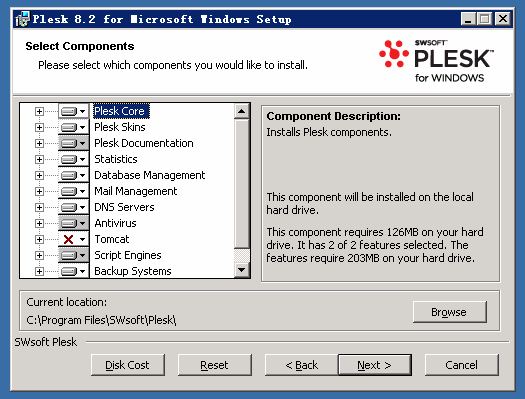This screenshot has width=525, height=399.
Task: Click the install path C:\Program Files\SWsoft\Plesk\
Action: (101, 320)
